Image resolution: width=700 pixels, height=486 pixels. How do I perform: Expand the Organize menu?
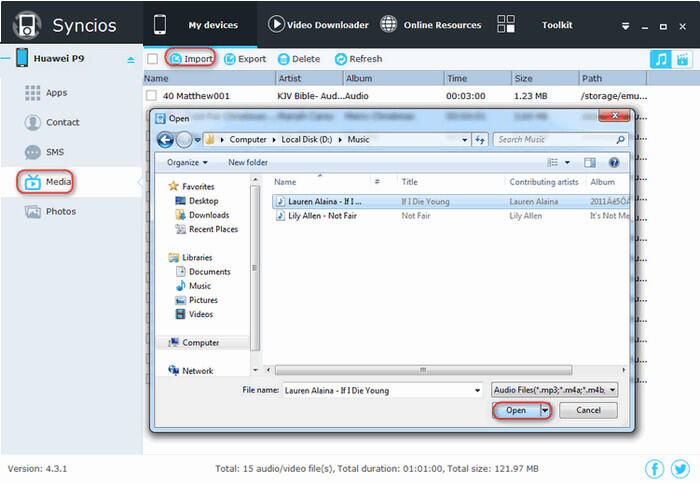tap(187, 162)
